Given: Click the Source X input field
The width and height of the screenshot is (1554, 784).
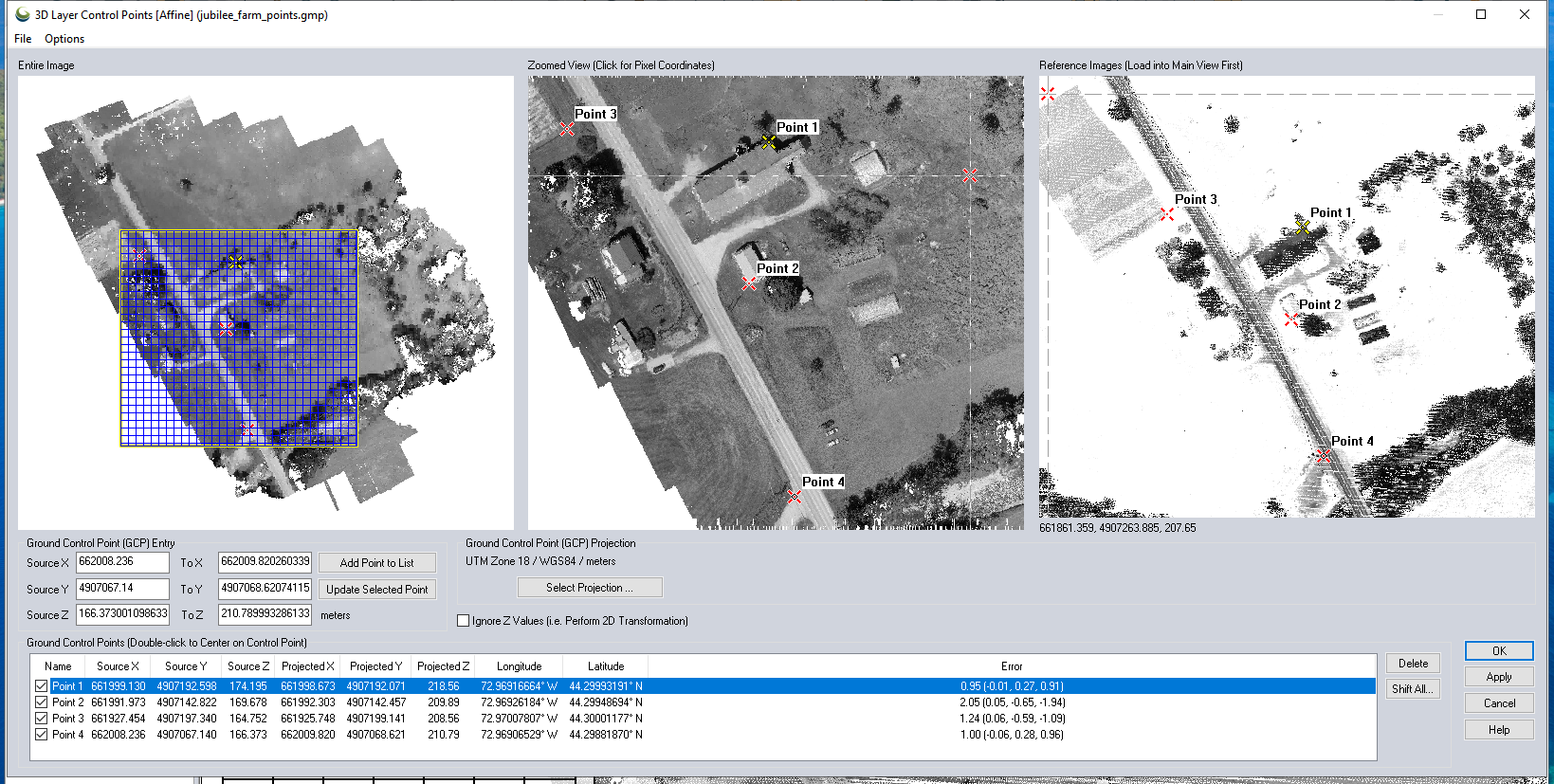Looking at the screenshot, I should [121, 562].
